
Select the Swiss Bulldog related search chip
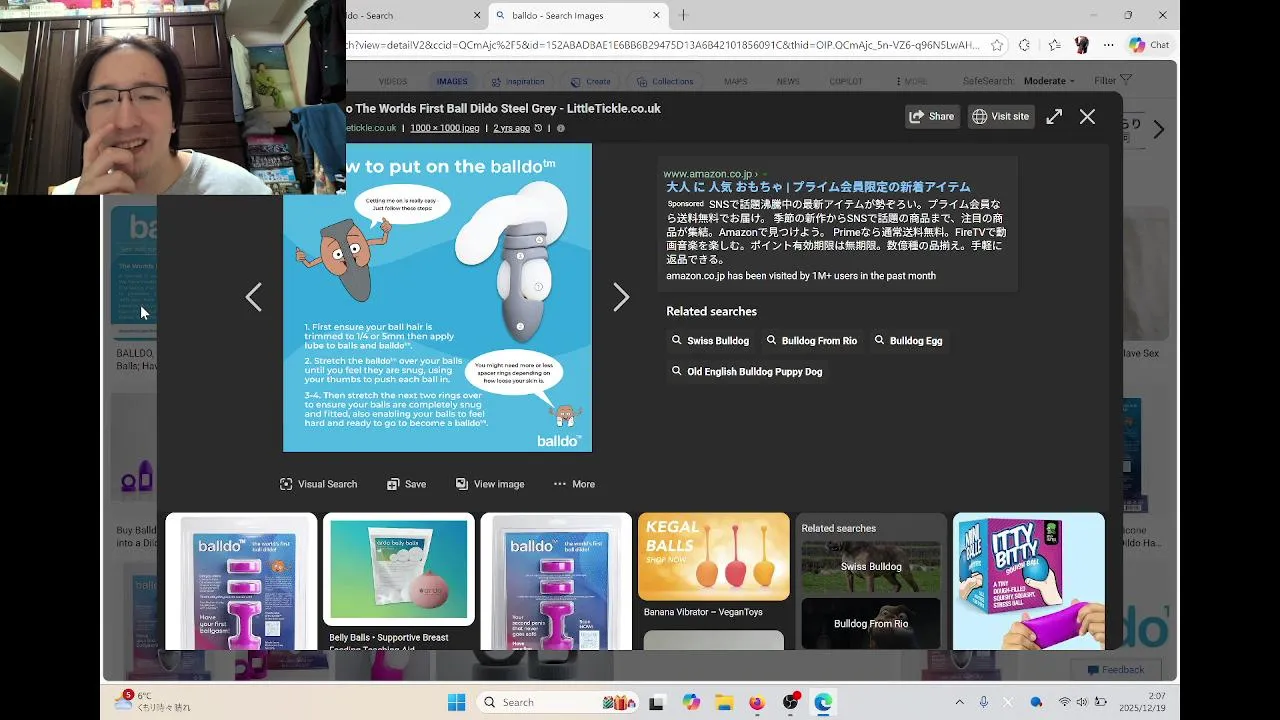coord(710,341)
